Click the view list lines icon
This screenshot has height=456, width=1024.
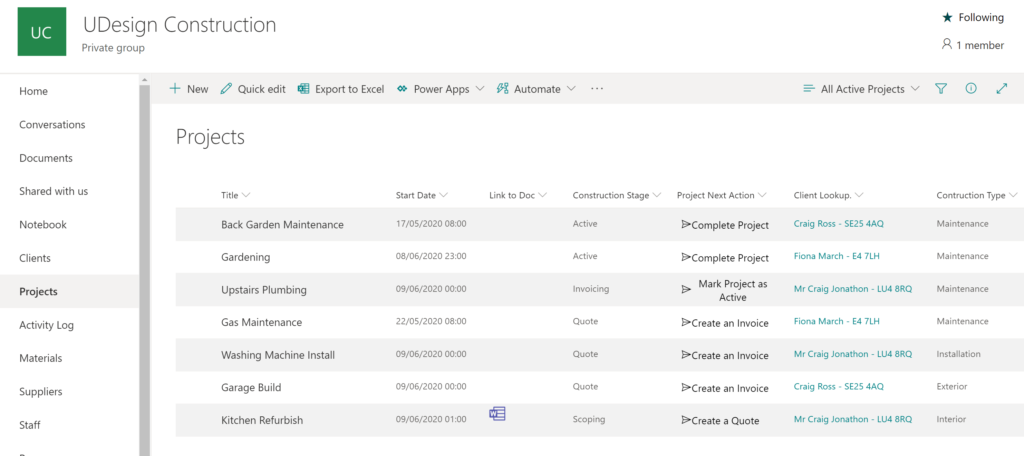point(808,89)
